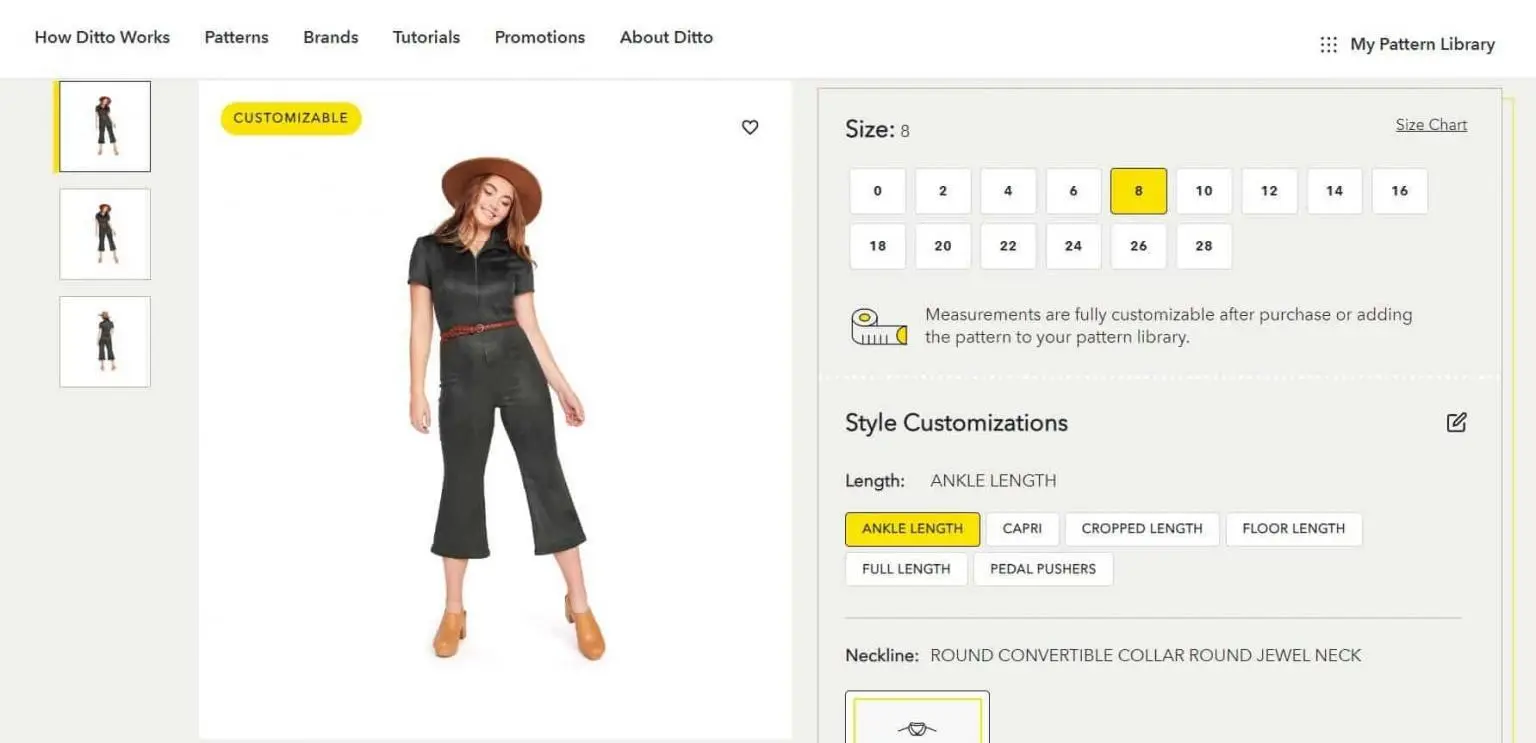
Task: Go to How Ditto Works page
Action: point(102,37)
